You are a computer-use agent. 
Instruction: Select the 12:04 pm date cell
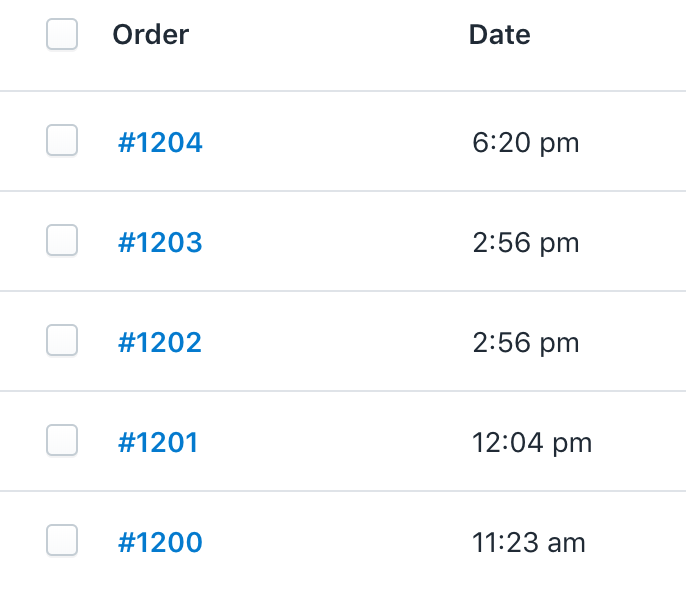click(x=532, y=443)
